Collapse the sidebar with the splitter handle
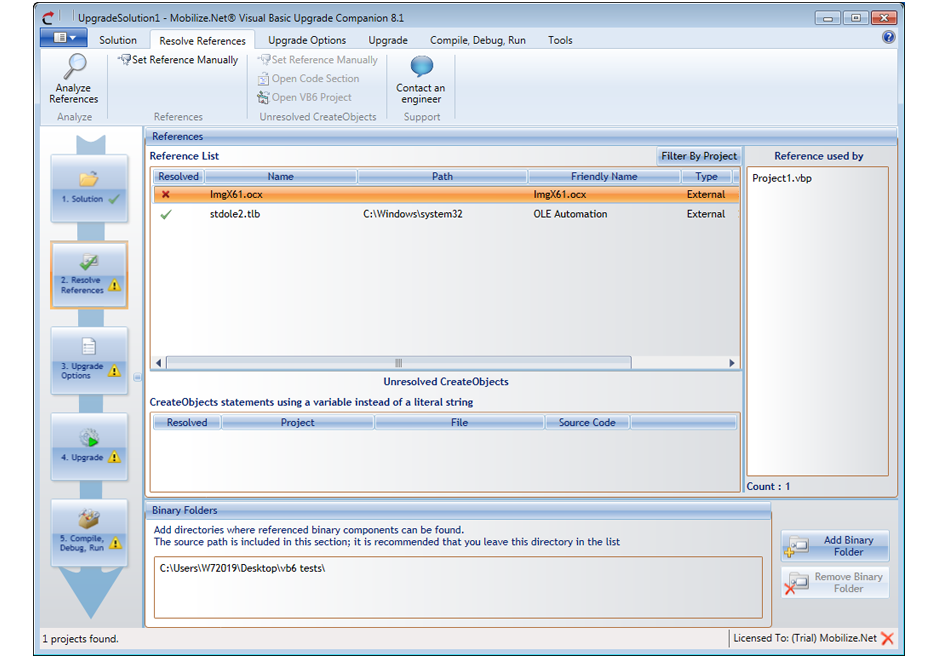 coord(138,378)
